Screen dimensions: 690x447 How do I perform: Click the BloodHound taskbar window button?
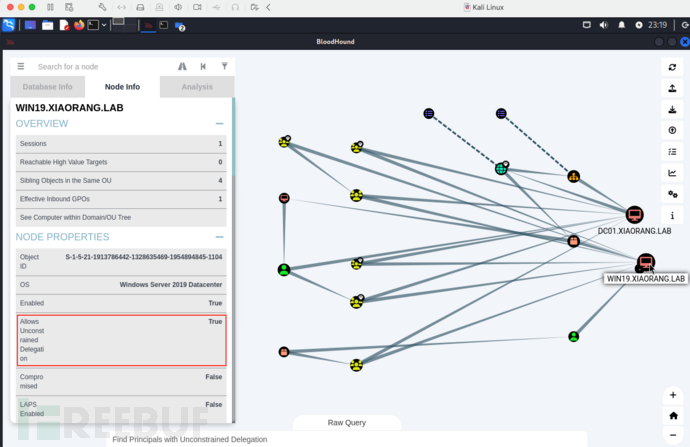tap(148, 26)
